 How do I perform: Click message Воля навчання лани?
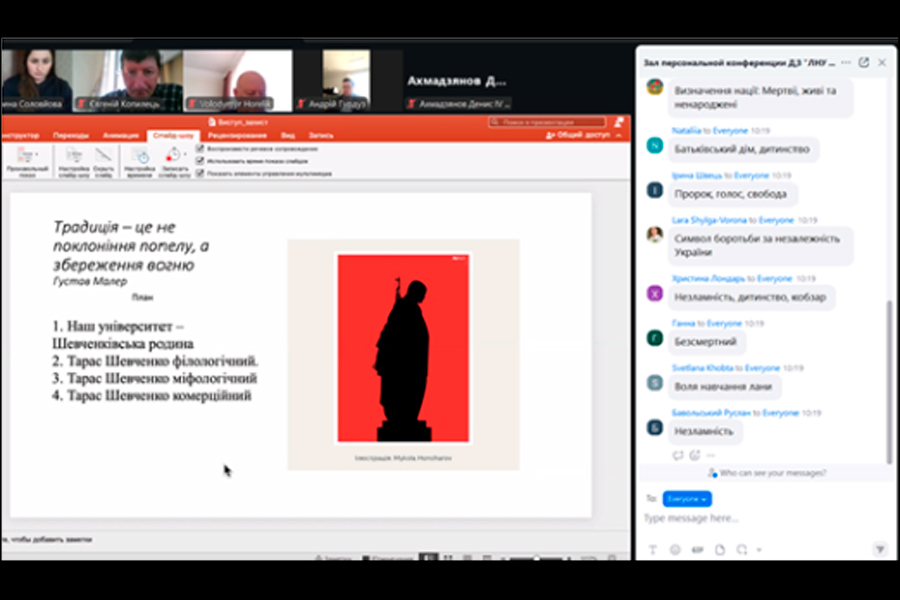[723, 387]
